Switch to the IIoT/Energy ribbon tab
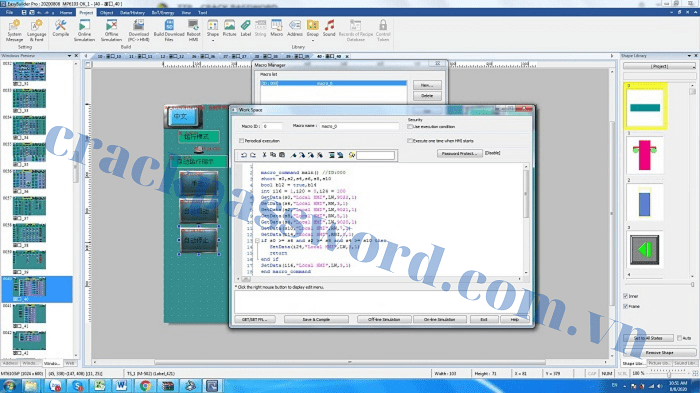This screenshot has width=700, height=393. pyautogui.click(x=163, y=13)
